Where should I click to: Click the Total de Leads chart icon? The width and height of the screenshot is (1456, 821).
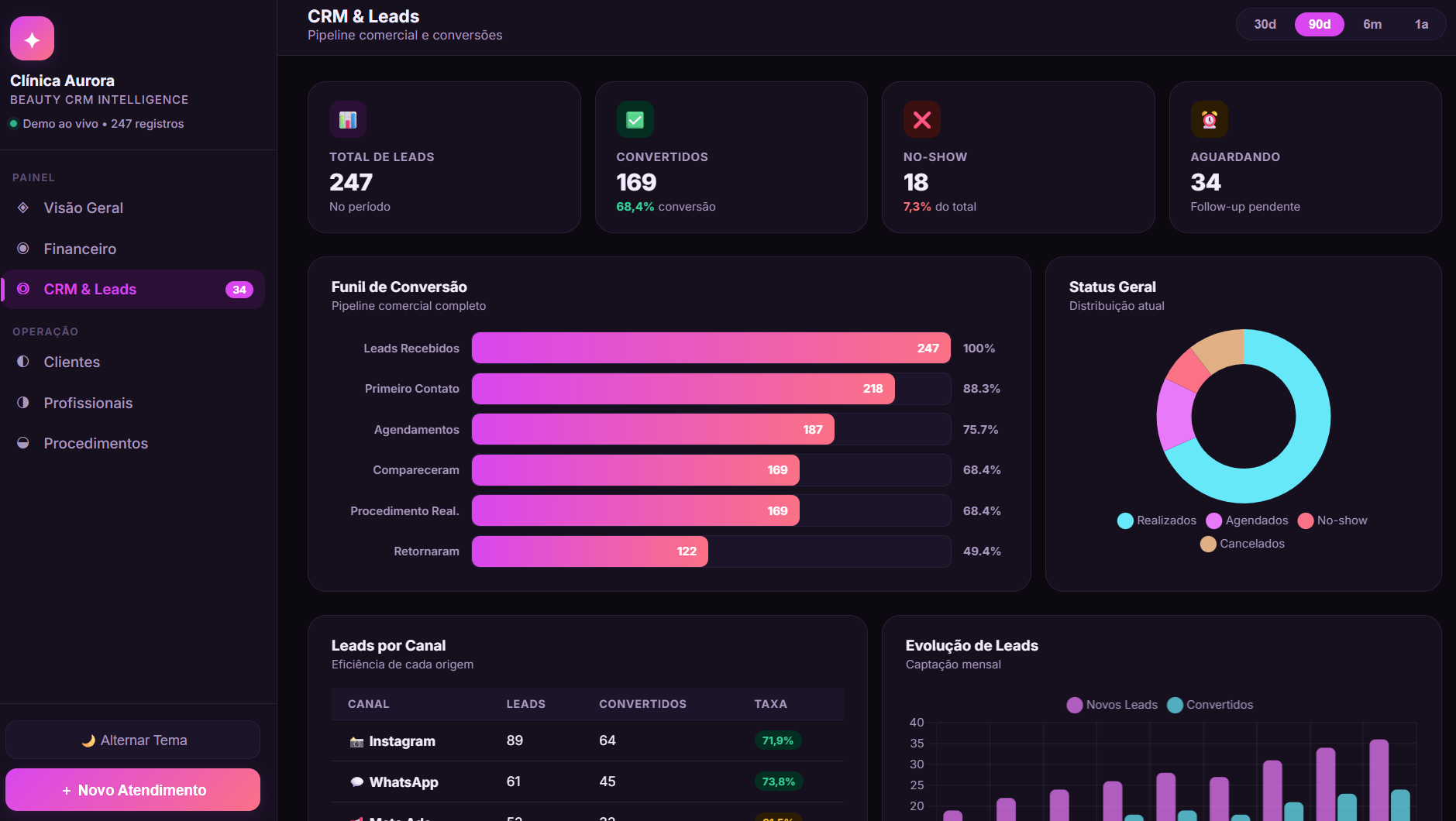(348, 119)
